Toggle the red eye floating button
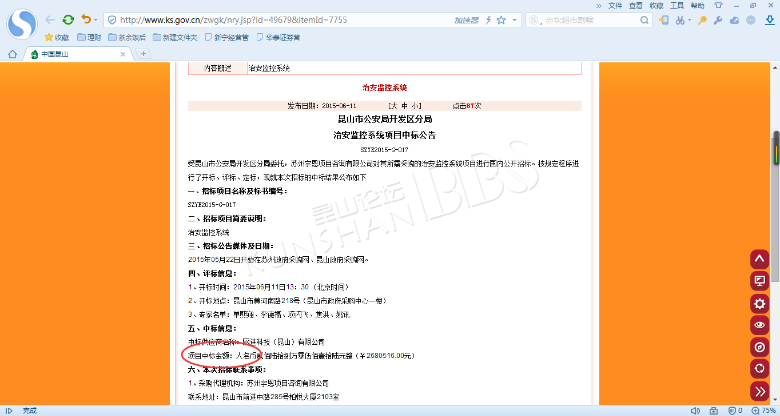780x416 pixels. tap(760, 325)
